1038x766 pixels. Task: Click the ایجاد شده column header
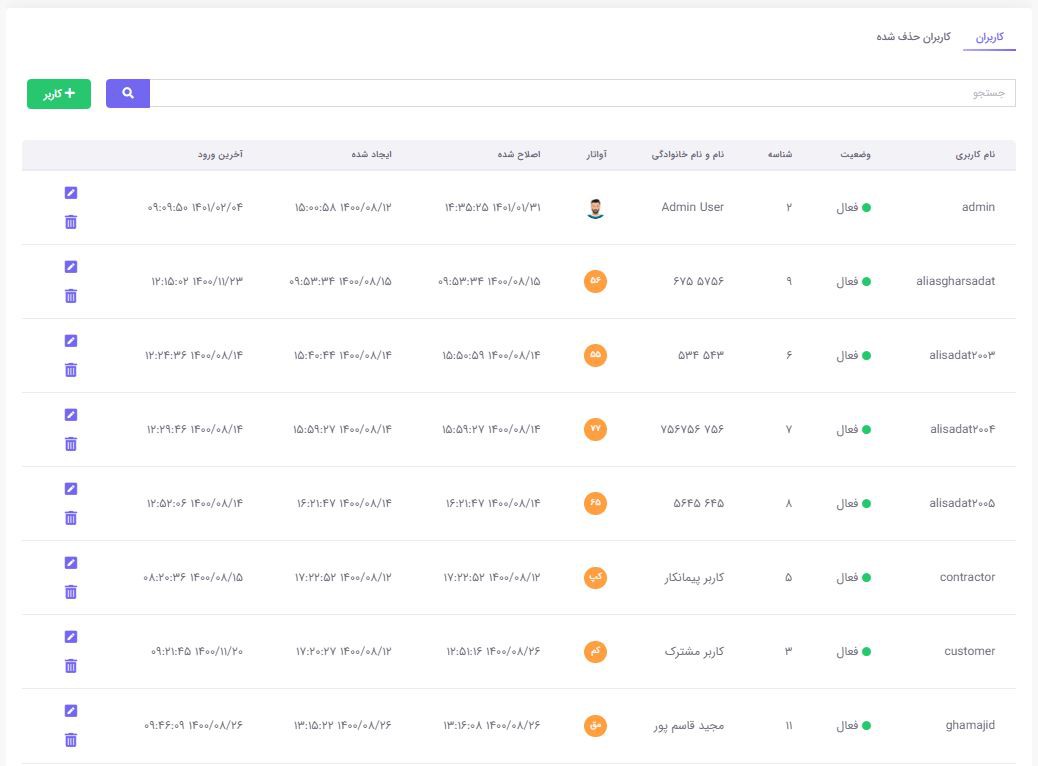pos(371,155)
